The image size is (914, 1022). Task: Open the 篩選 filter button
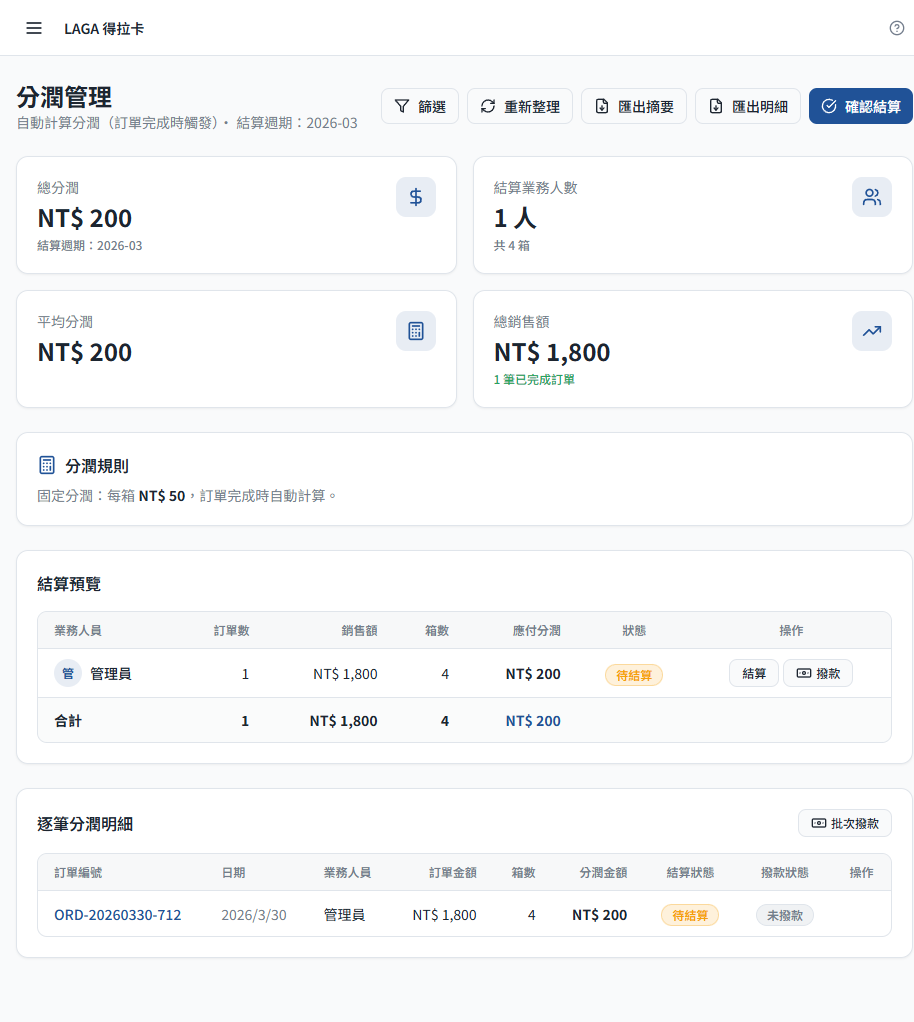420,106
